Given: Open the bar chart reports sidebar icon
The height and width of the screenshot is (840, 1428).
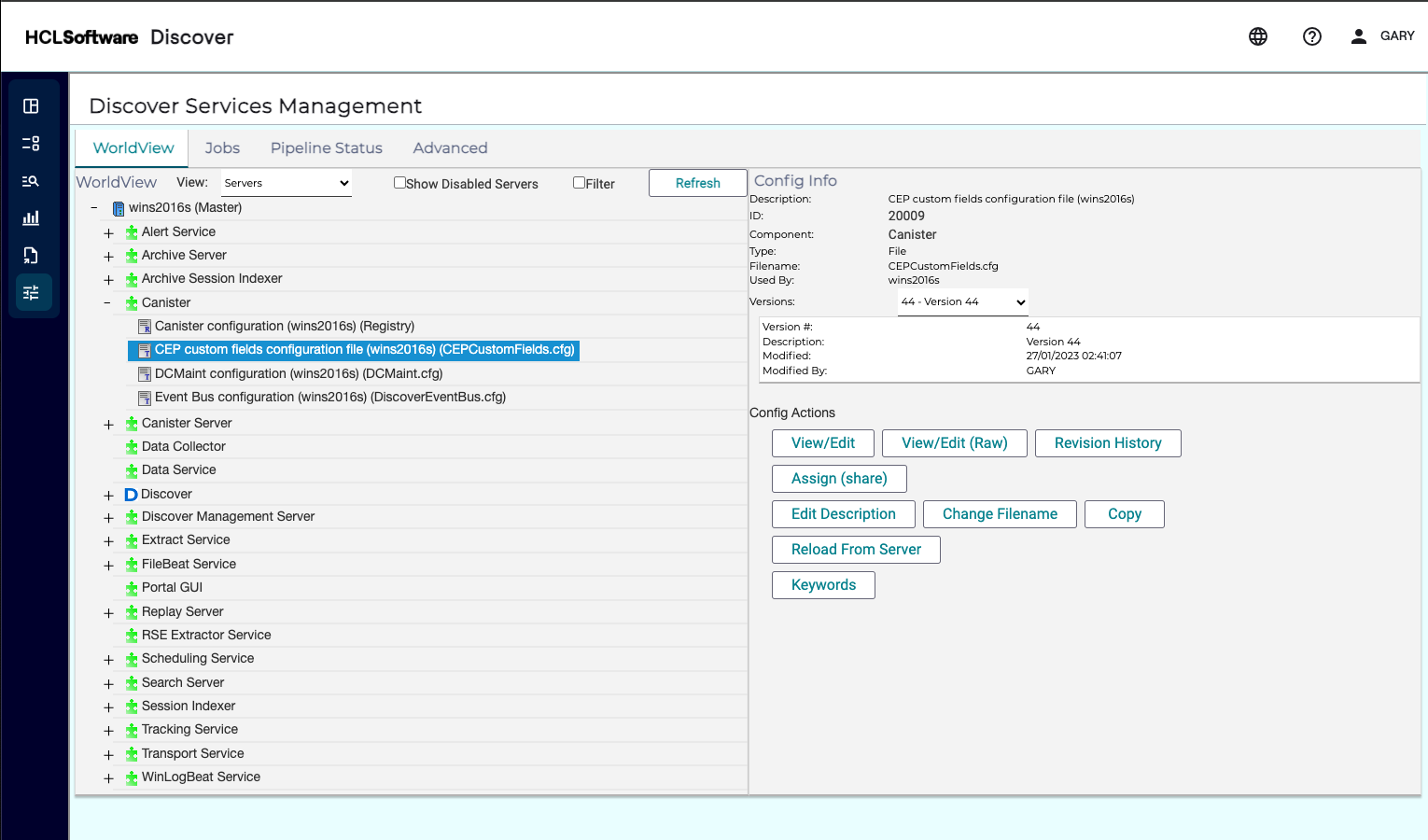Looking at the screenshot, I should [x=31, y=218].
